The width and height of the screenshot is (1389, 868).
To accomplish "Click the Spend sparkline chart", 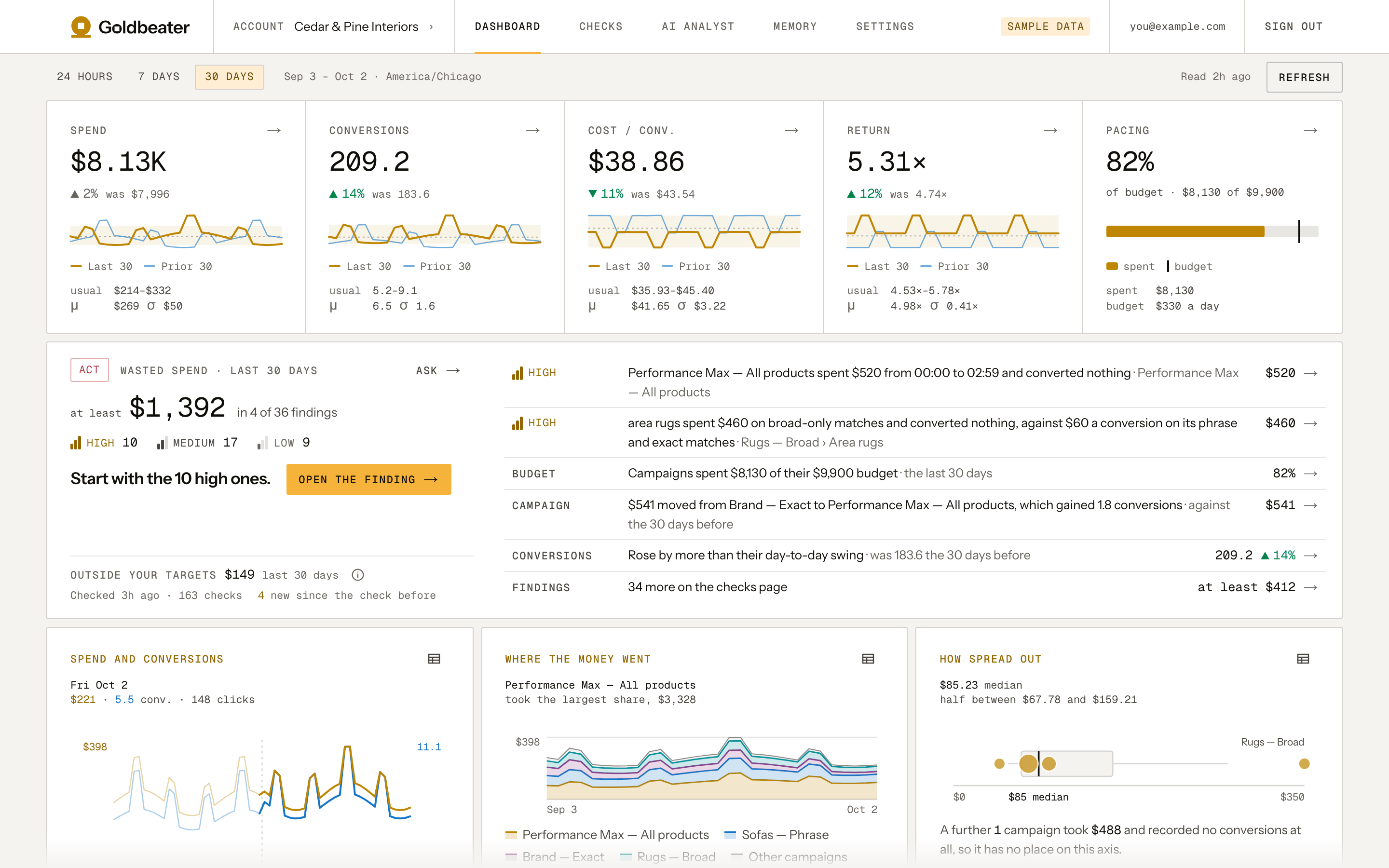I will pyautogui.click(x=176, y=231).
